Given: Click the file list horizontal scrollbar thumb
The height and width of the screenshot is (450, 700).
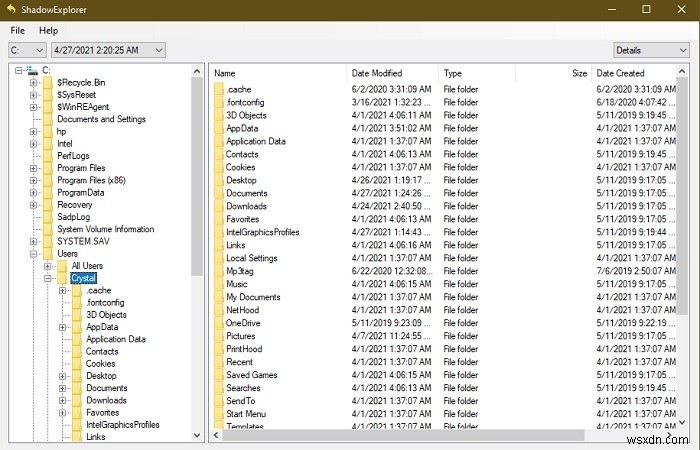Looking at the screenshot, I should tap(404, 435).
